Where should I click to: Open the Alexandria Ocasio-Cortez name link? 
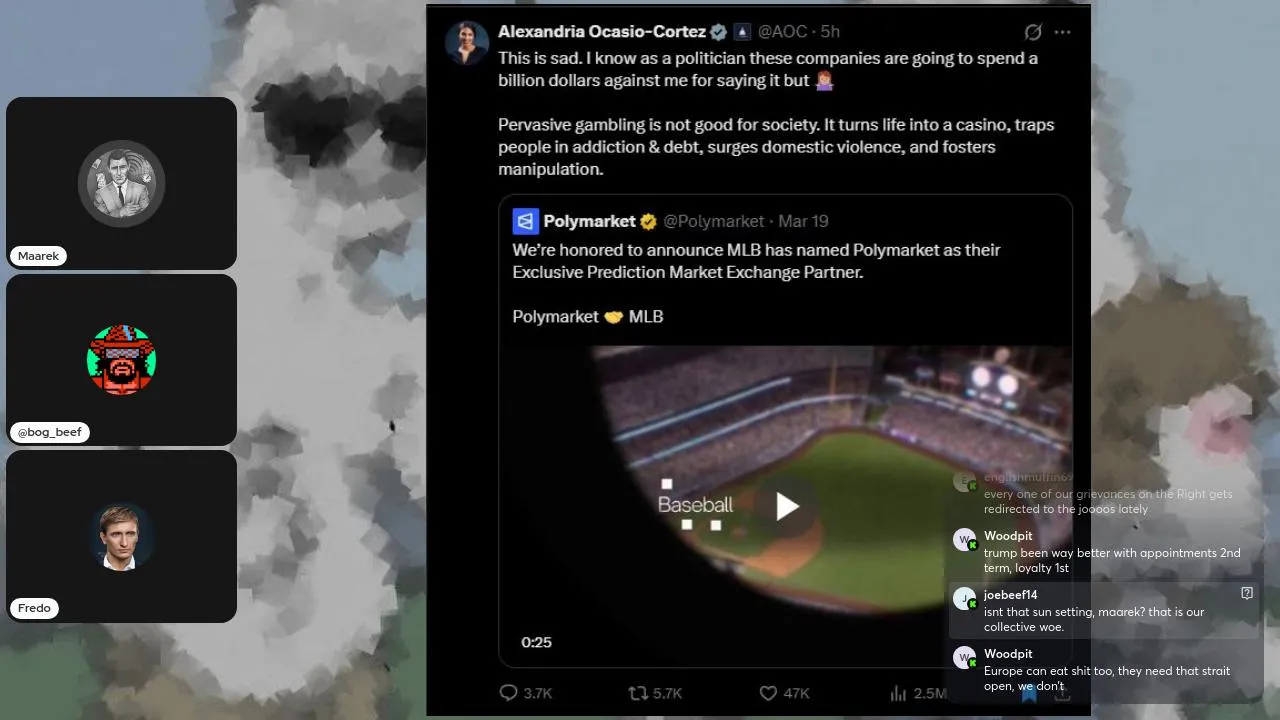[602, 32]
